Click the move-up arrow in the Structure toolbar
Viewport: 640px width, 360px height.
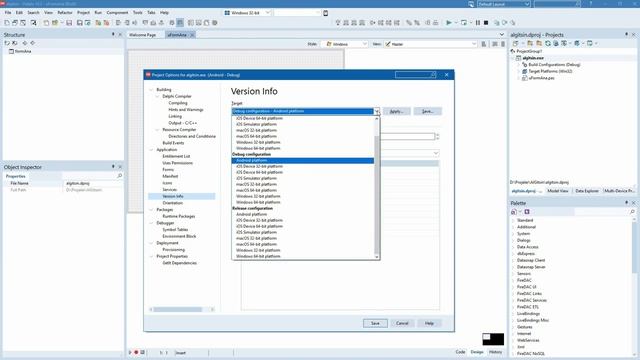[25, 43]
